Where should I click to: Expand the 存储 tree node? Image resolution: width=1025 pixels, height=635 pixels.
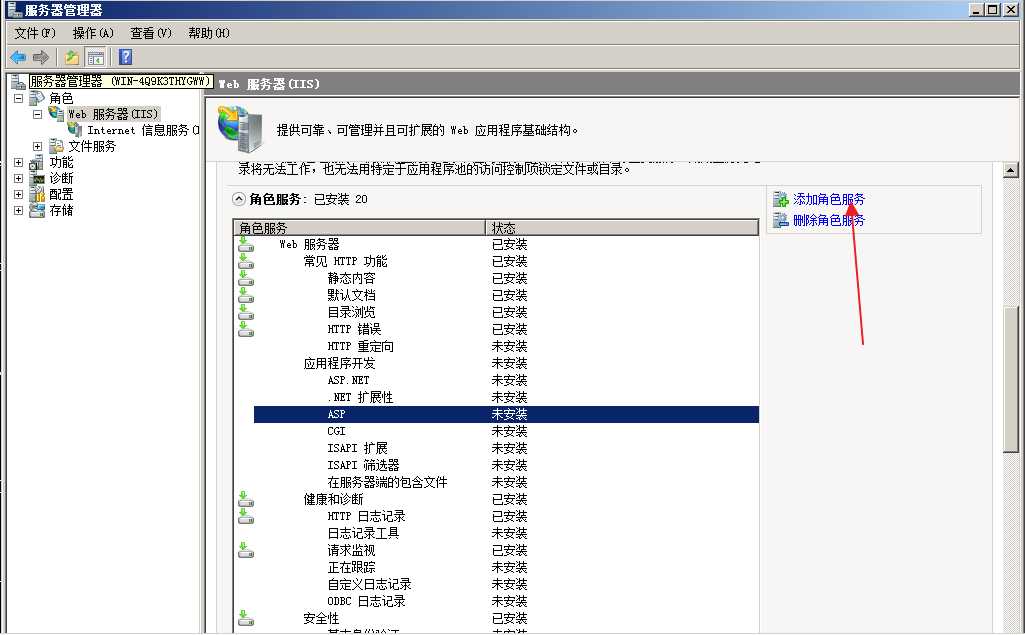click(x=18, y=210)
